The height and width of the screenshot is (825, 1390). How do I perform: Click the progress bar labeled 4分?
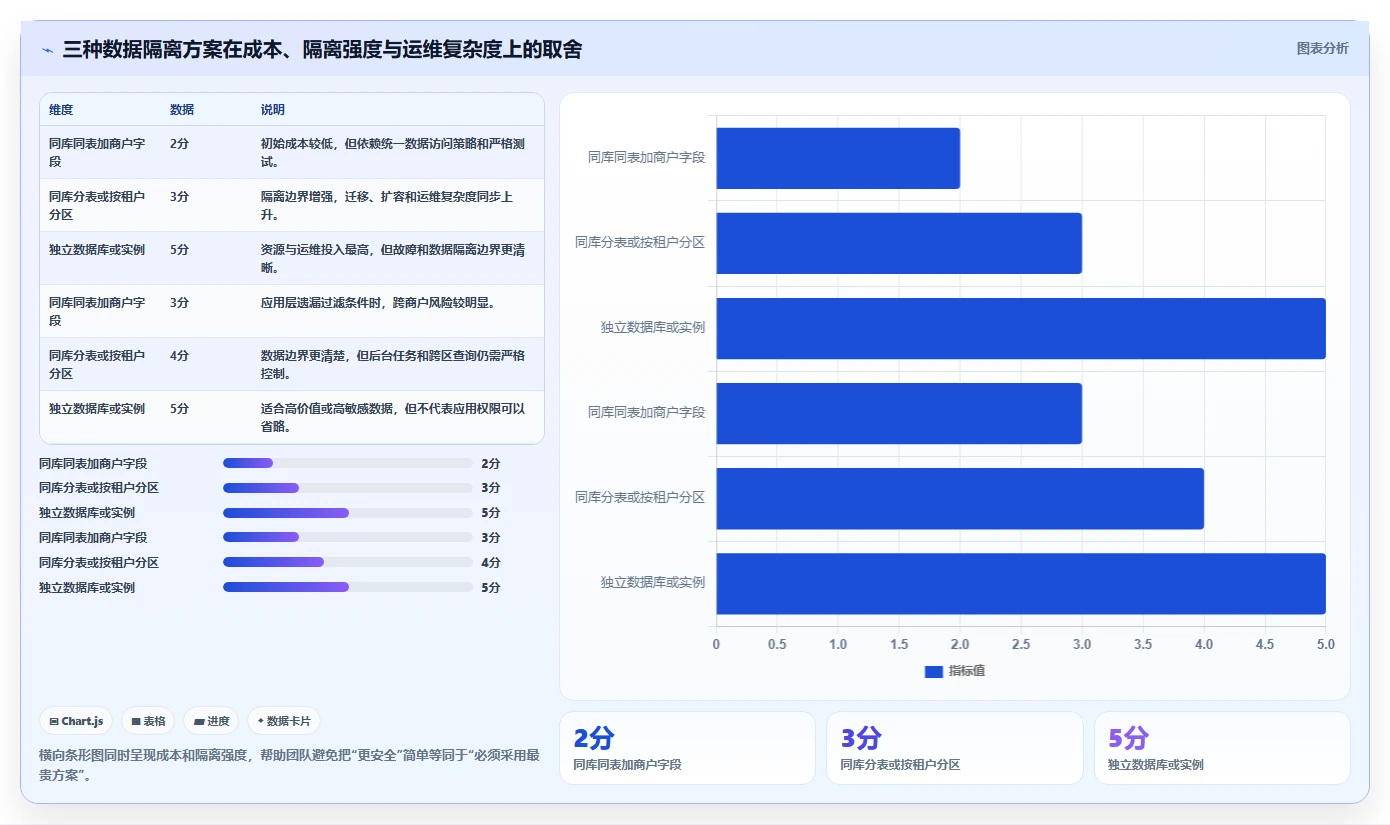(x=347, y=562)
